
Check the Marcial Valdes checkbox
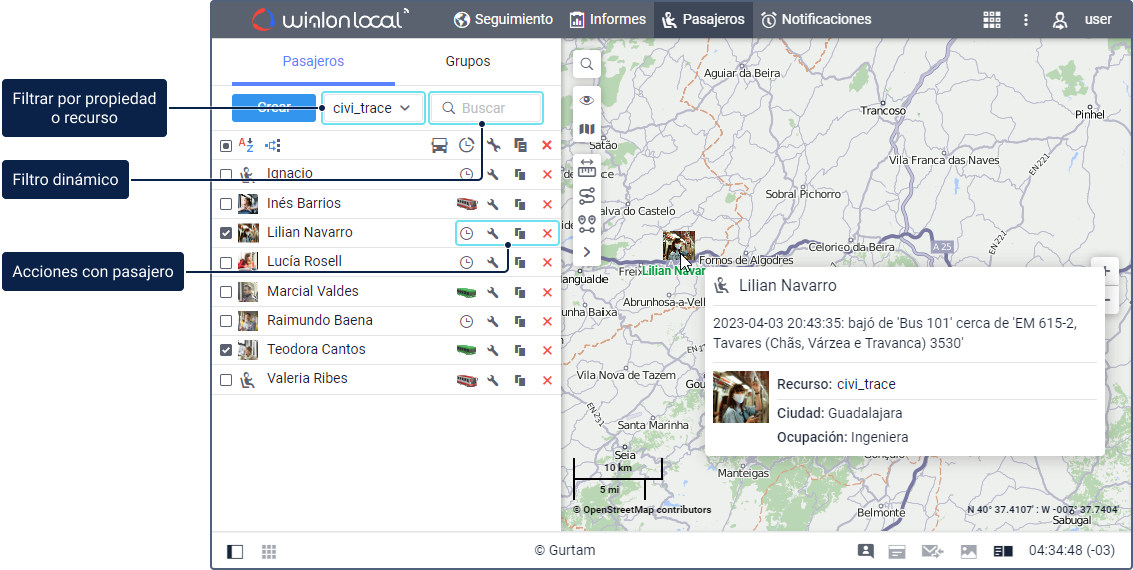[226, 292]
